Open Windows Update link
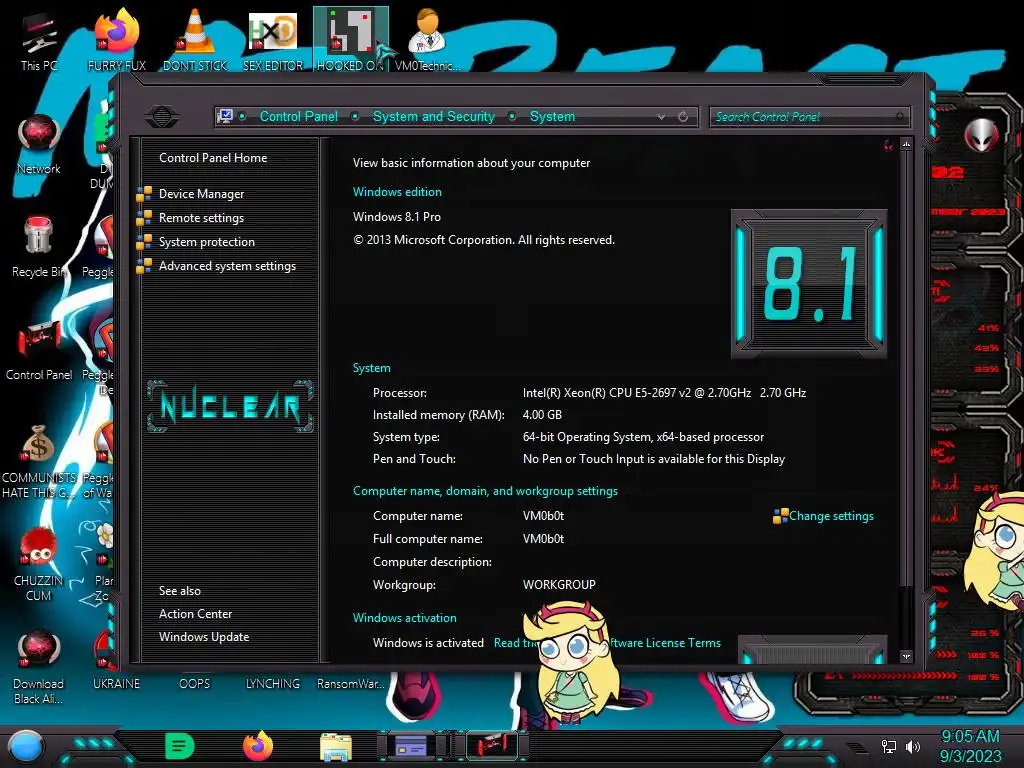The width and height of the screenshot is (1024, 768). [x=204, y=637]
